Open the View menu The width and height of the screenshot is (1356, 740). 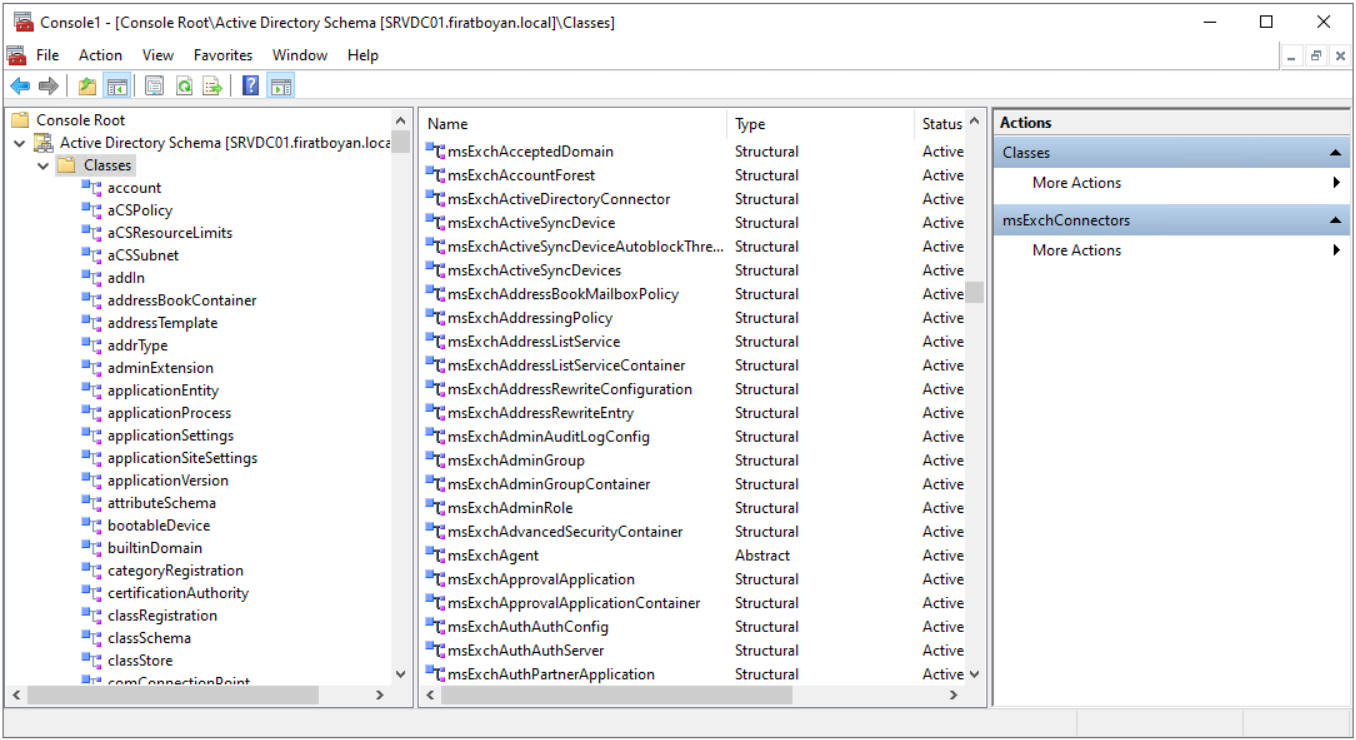157,55
